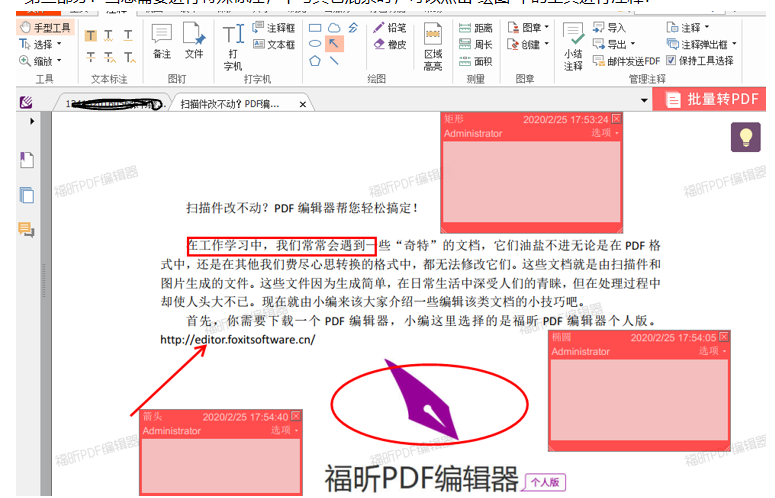Image resolution: width=775 pixels, height=498 pixels.
Task: Click 邮件发送FDF to email comments
Action: click(626, 61)
